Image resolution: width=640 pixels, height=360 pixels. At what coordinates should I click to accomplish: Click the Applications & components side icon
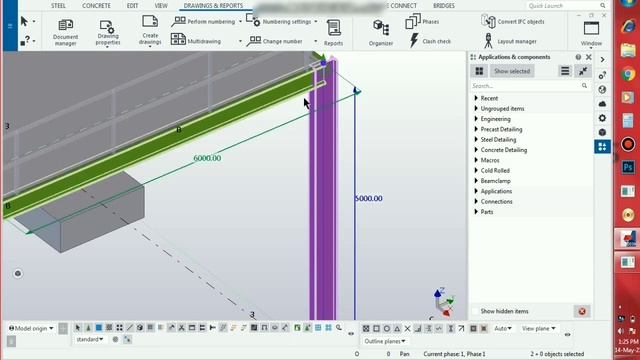pyautogui.click(x=602, y=147)
